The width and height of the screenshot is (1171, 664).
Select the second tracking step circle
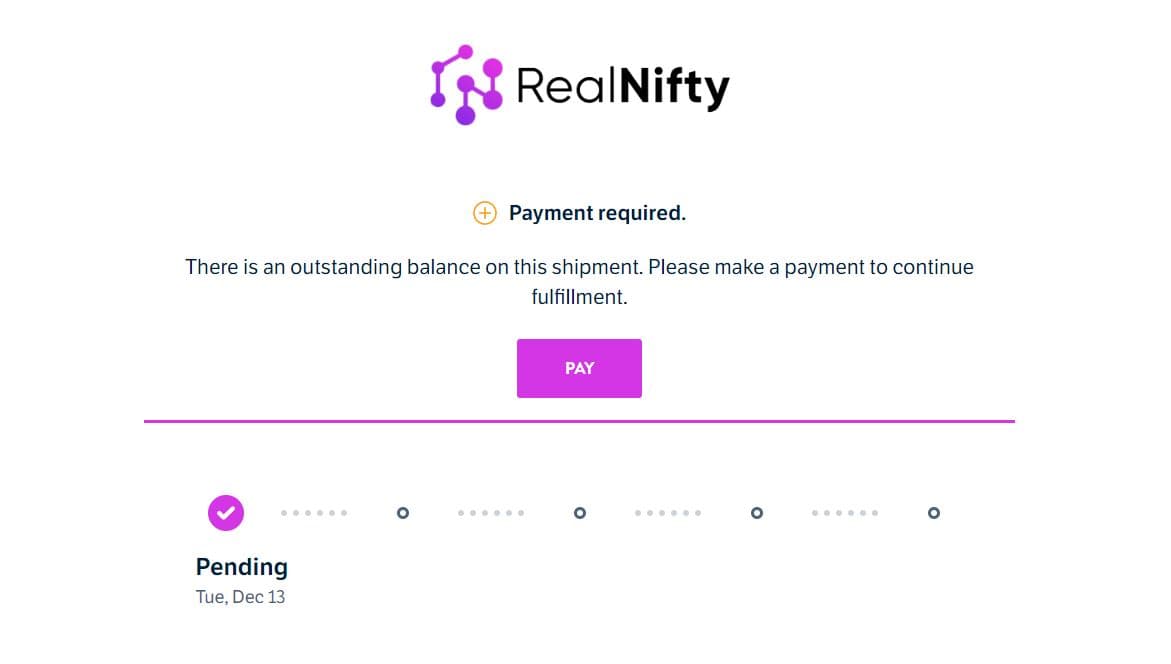pyautogui.click(x=403, y=513)
